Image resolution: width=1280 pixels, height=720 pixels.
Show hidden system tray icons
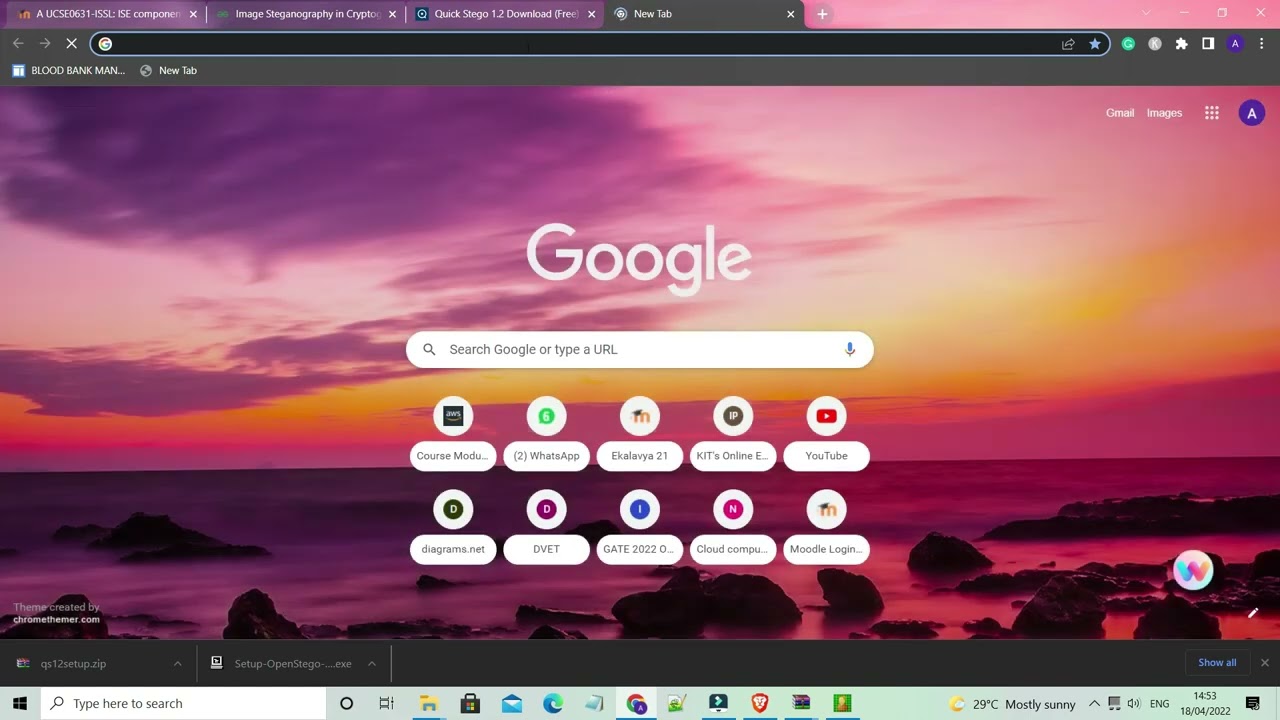[1094, 704]
